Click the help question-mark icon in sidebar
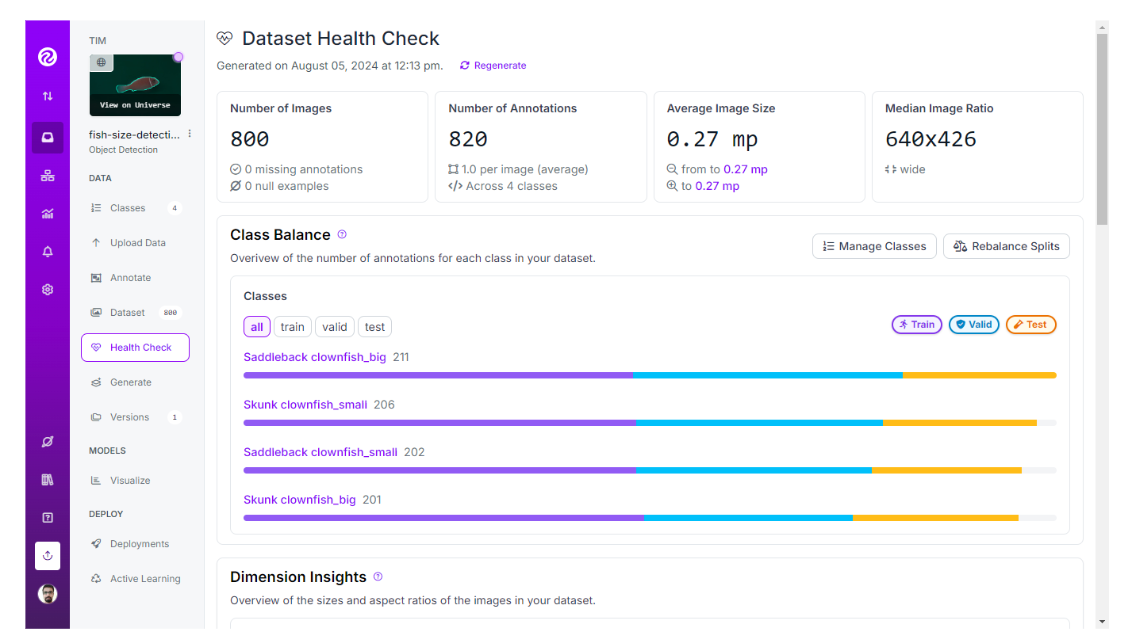Image resolution: width=1128 pixels, height=632 pixels. (47, 518)
